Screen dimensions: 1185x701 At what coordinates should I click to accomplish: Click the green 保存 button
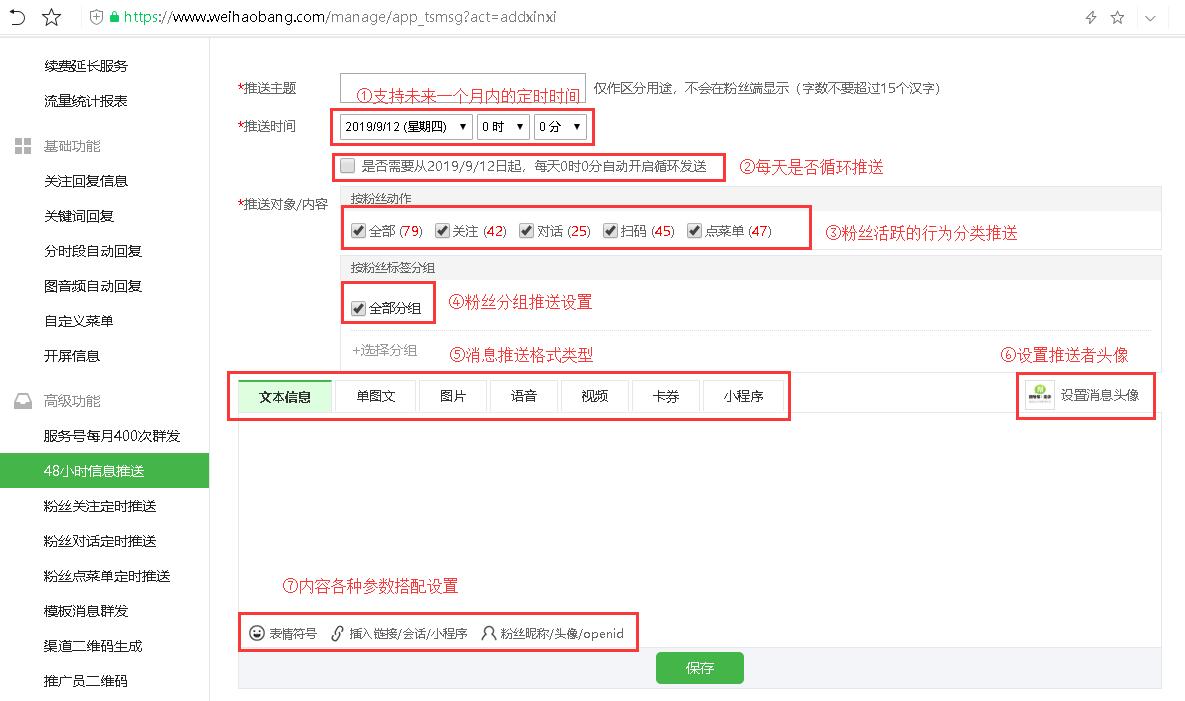[x=700, y=668]
